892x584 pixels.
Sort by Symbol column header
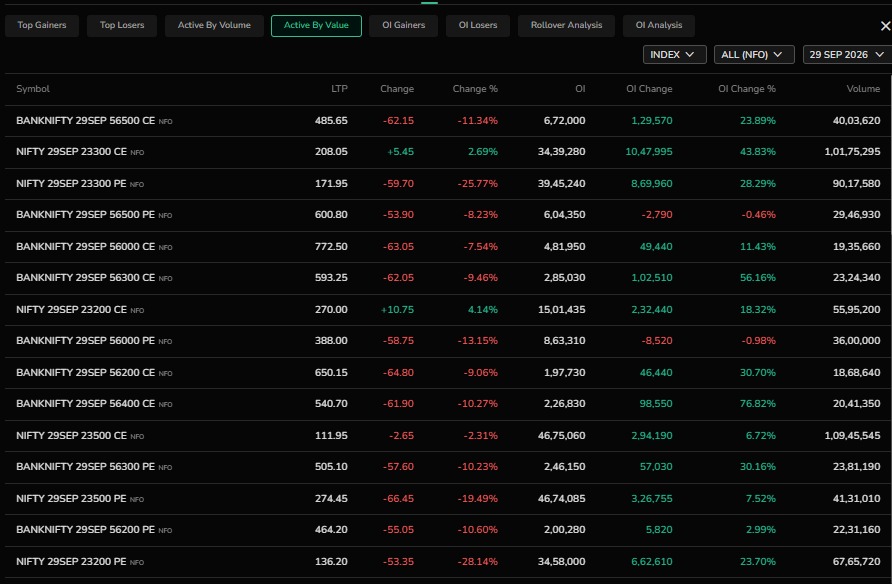32,89
